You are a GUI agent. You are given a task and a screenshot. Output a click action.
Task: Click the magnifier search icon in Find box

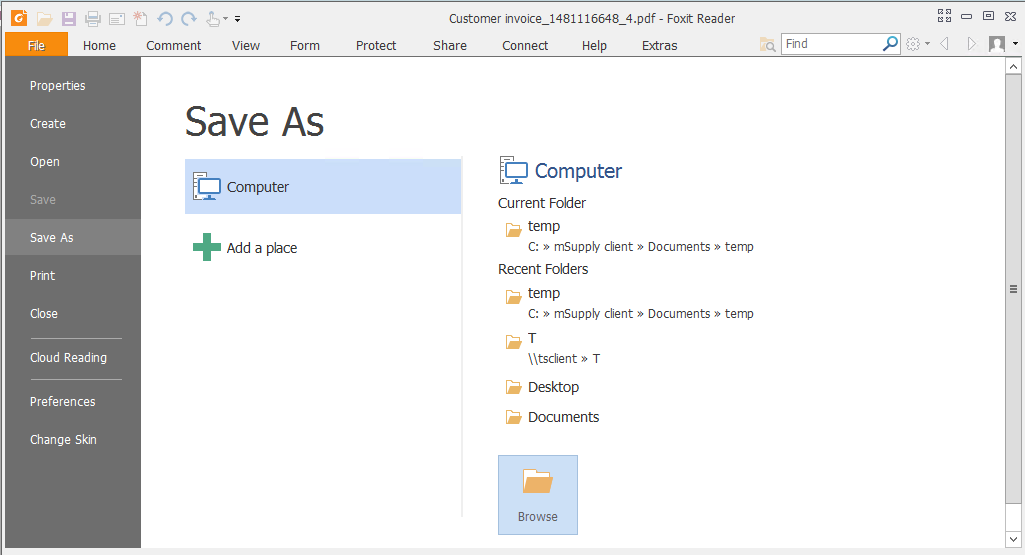890,44
